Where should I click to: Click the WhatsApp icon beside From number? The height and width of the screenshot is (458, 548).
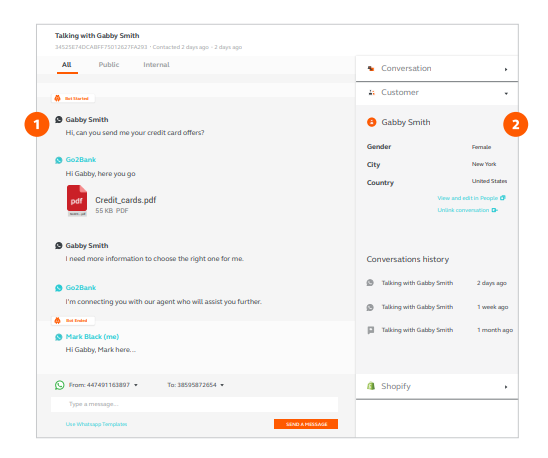click(x=59, y=385)
